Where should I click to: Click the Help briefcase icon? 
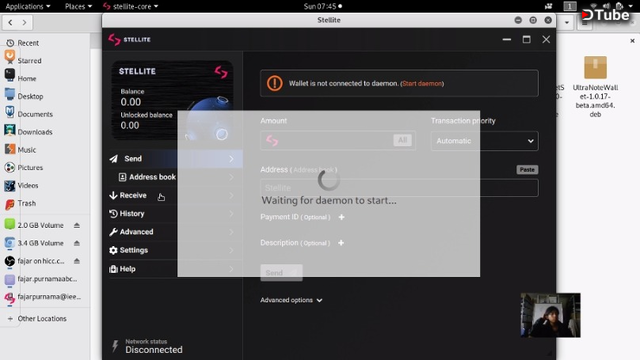point(113,269)
